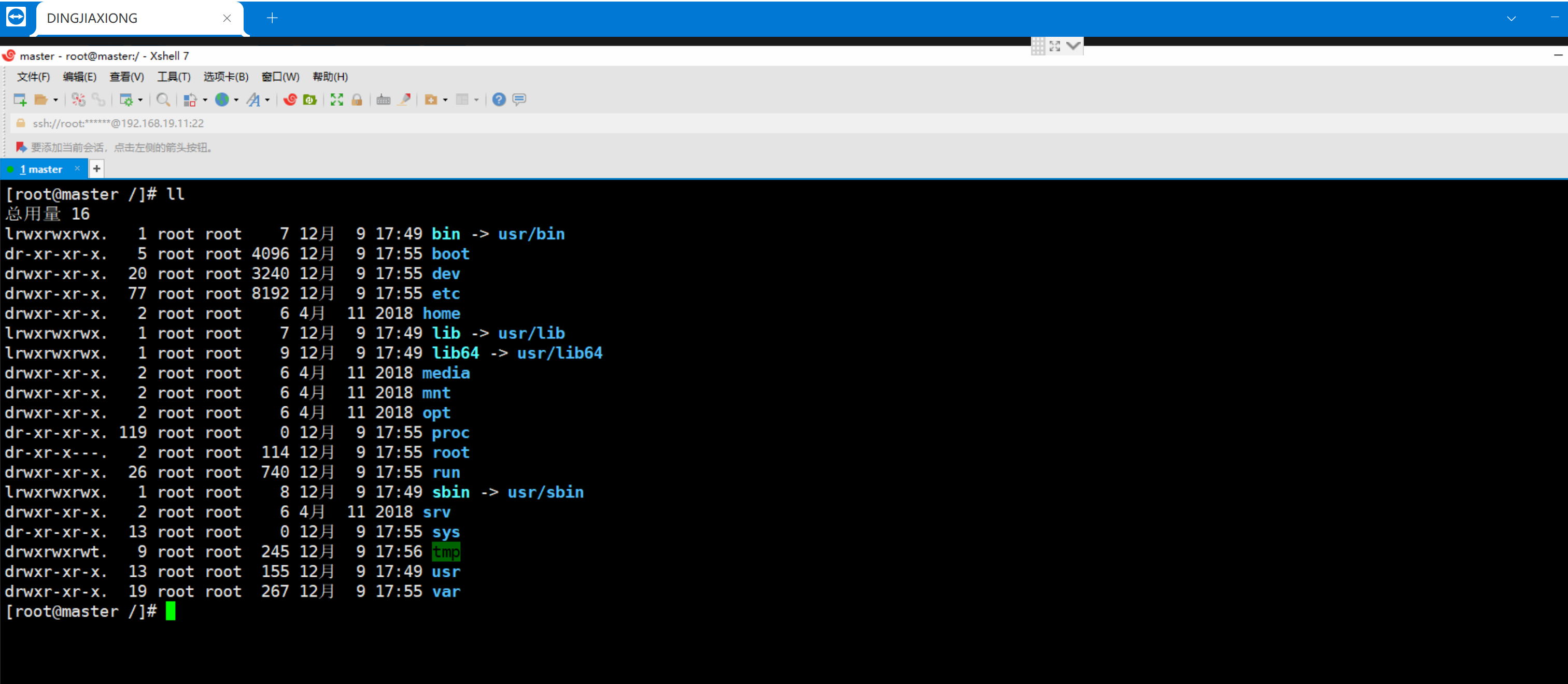Click the 'proc' directory name
Screen dimensions: 1568x684
(450, 433)
